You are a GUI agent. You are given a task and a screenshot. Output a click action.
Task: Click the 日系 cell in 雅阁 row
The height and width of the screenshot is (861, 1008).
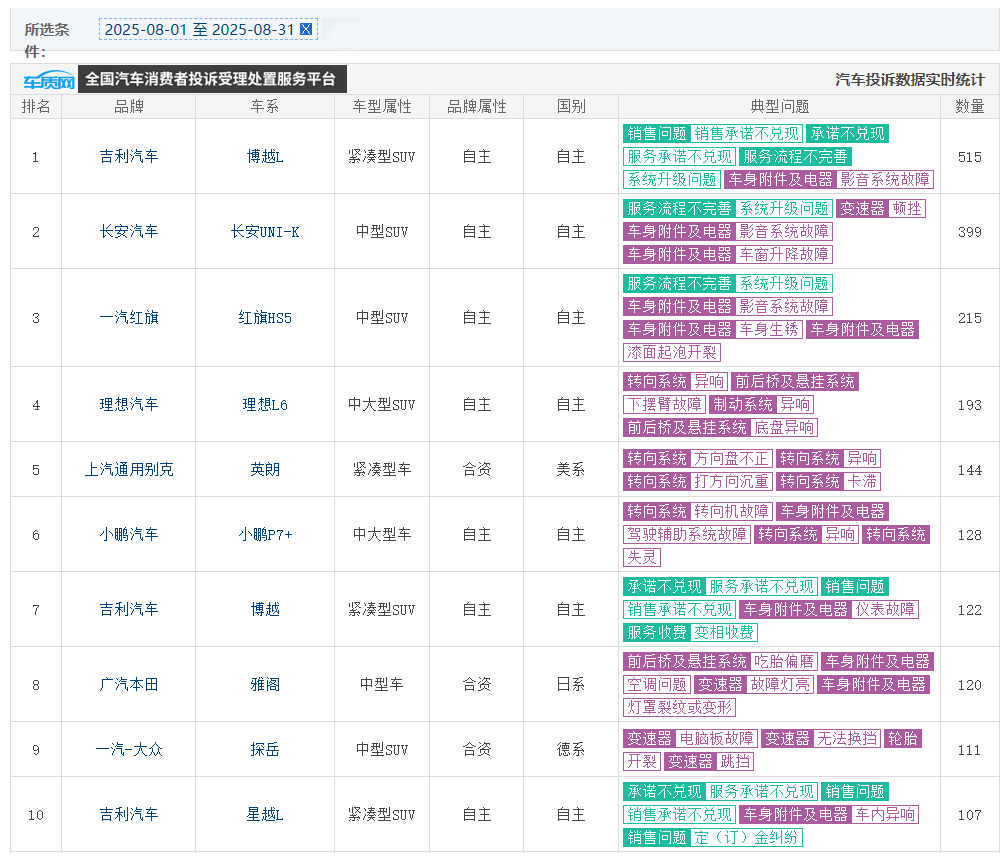(571, 684)
